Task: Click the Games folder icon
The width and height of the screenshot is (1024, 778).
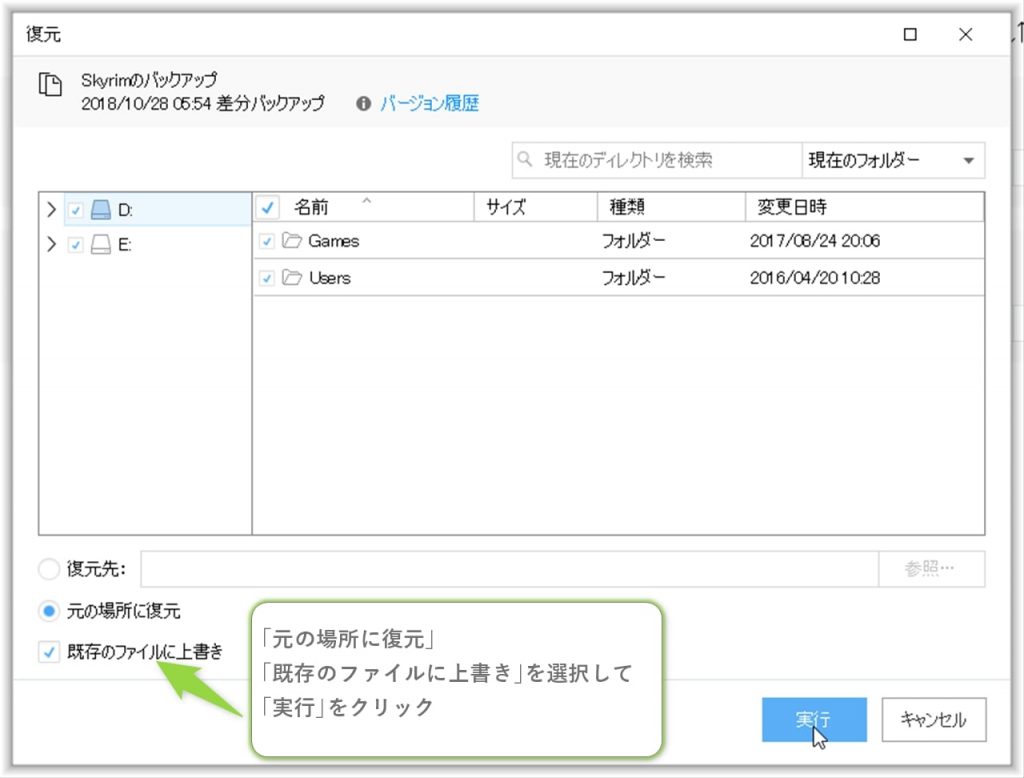Action: [x=292, y=241]
